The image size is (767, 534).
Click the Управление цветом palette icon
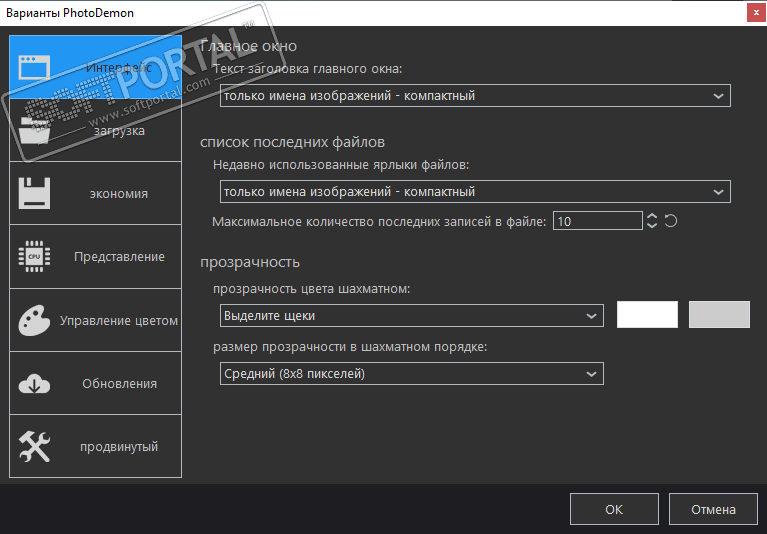[x=34, y=320]
